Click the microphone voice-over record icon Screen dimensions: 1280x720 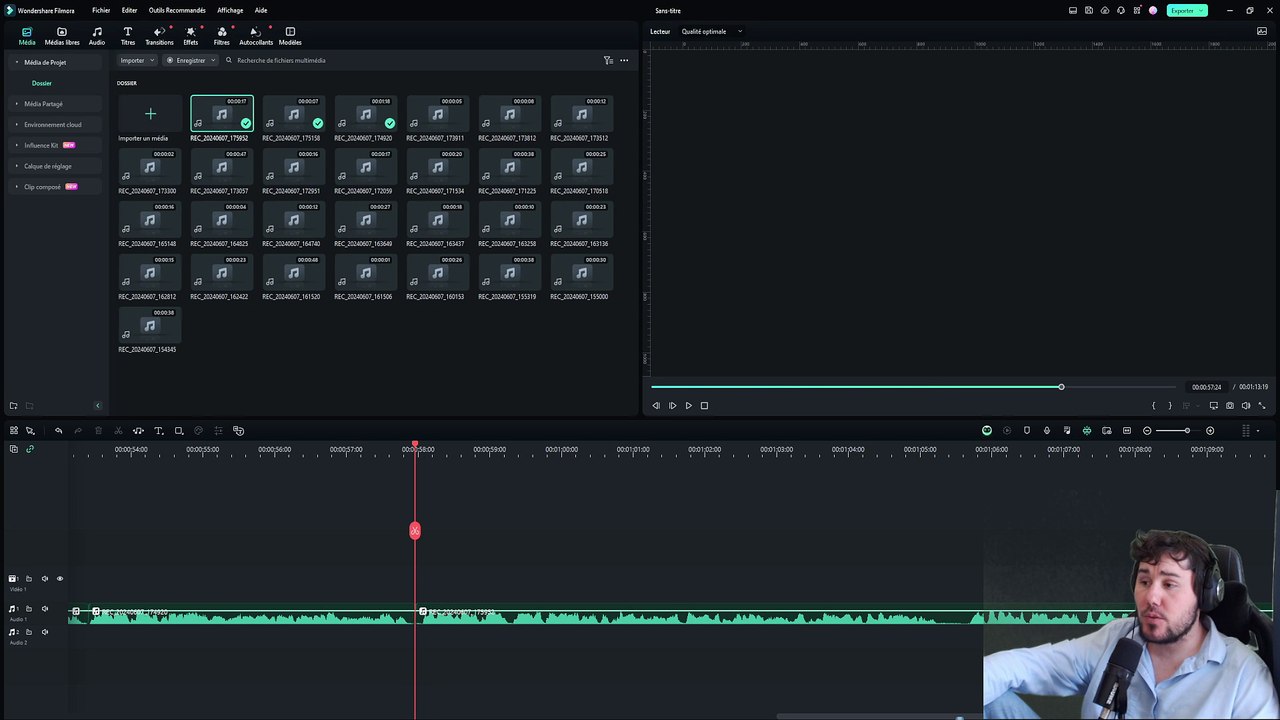[x=1047, y=431]
